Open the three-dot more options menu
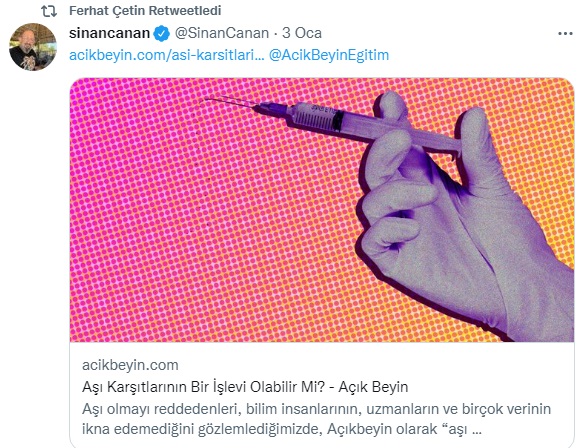The height and width of the screenshot is (448, 586). click(x=565, y=34)
